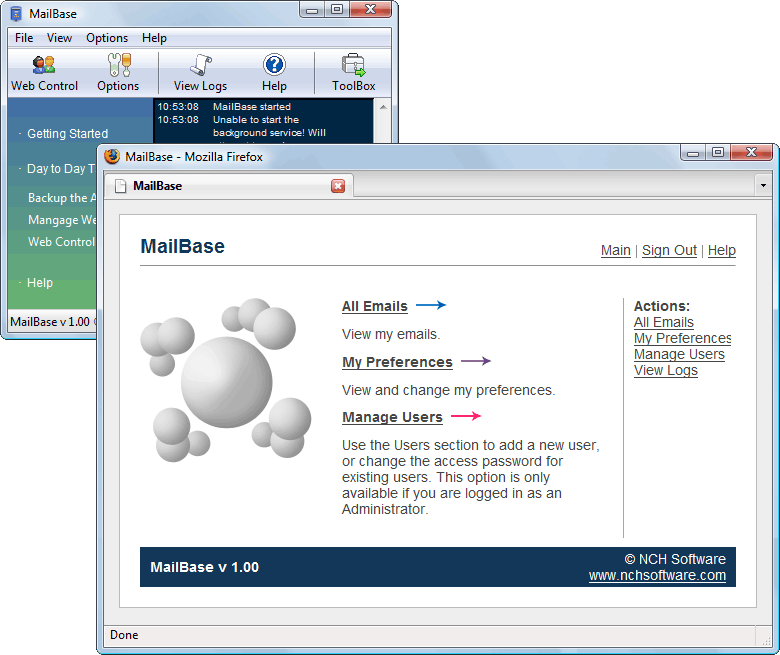Click the Main link in page header
780x655 pixels.
click(x=615, y=250)
